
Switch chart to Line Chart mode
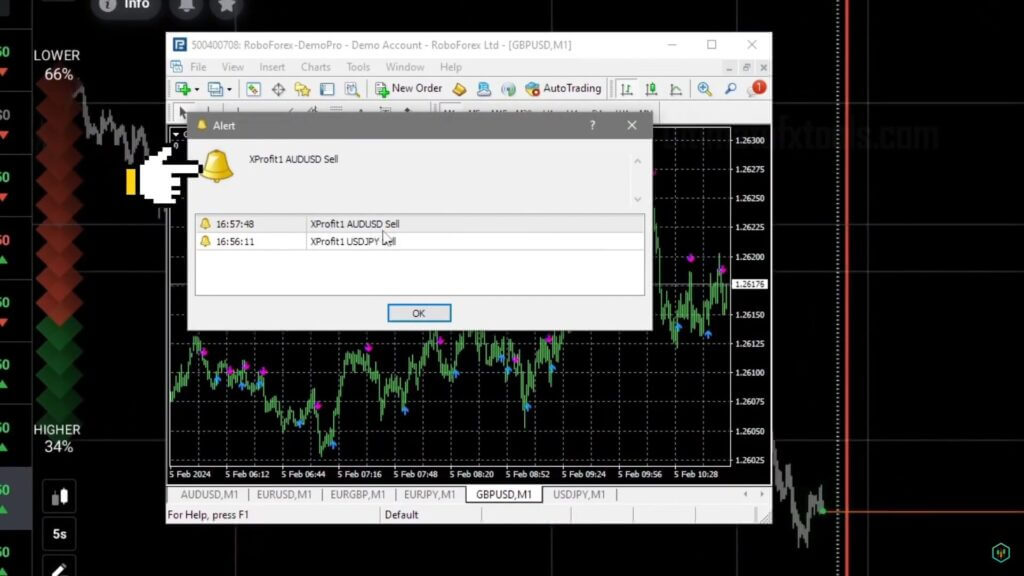pos(676,88)
